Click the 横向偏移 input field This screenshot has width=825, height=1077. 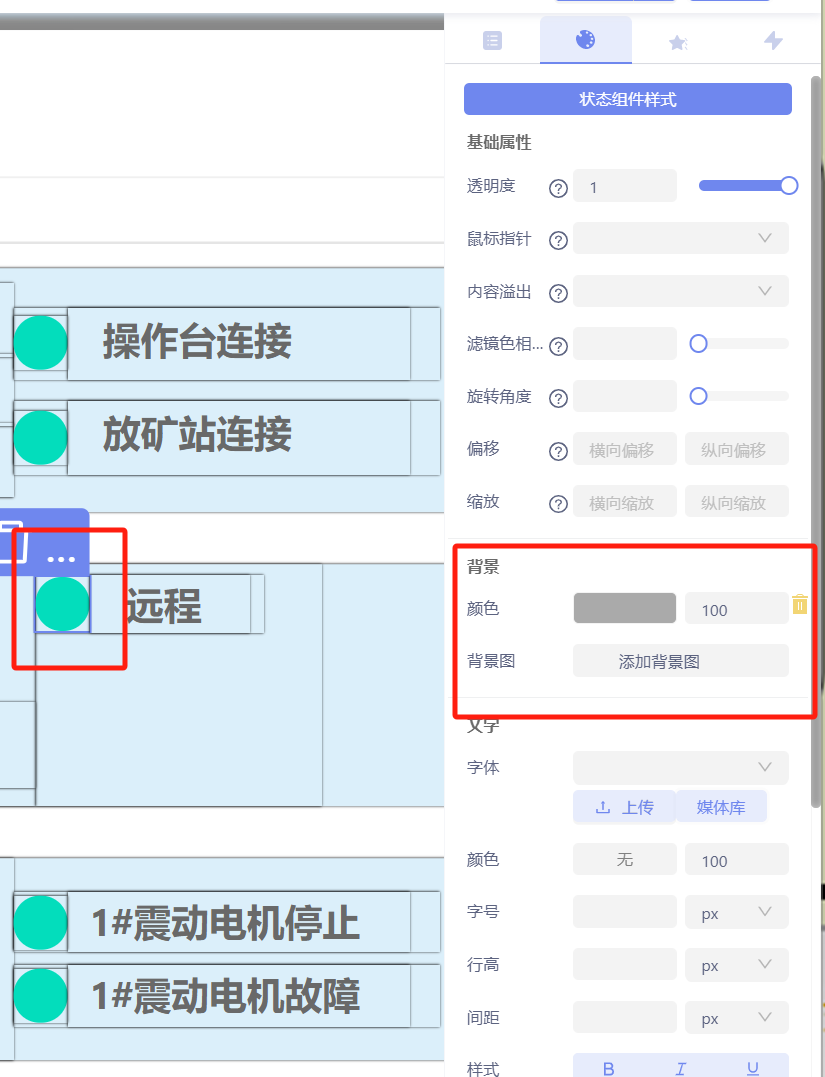coord(625,449)
